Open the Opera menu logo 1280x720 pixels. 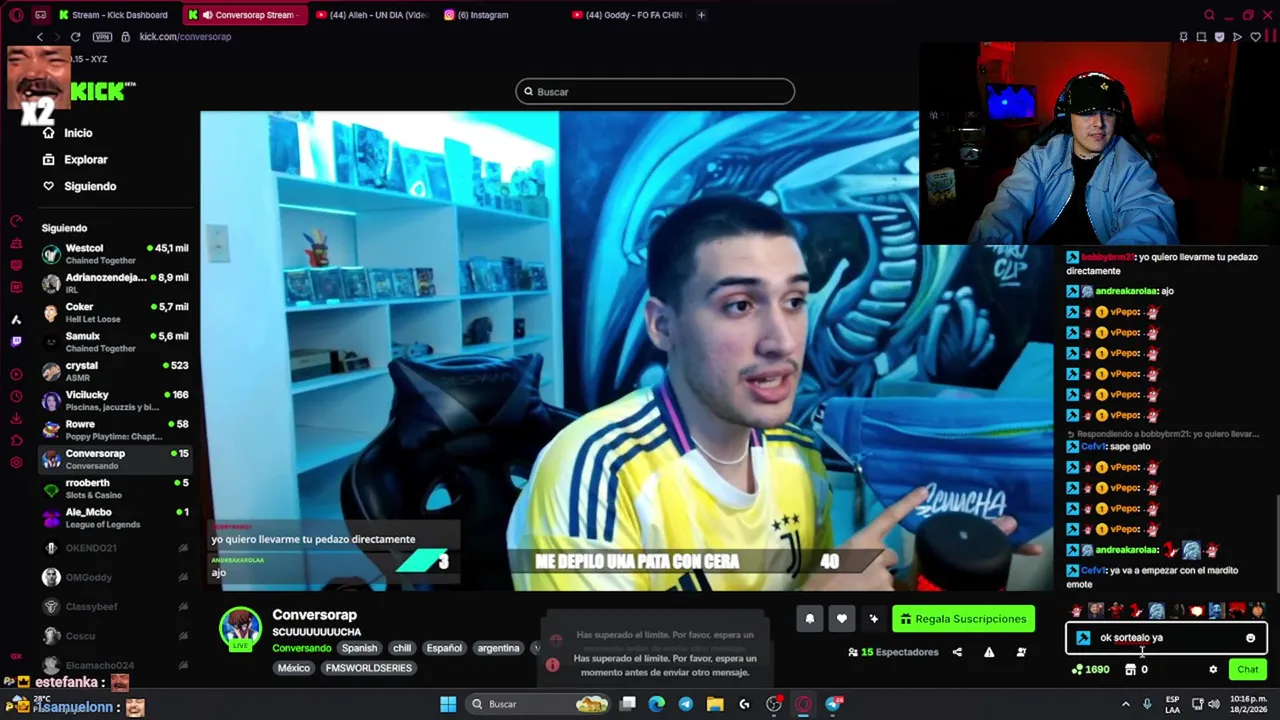pyautogui.click(x=16, y=15)
